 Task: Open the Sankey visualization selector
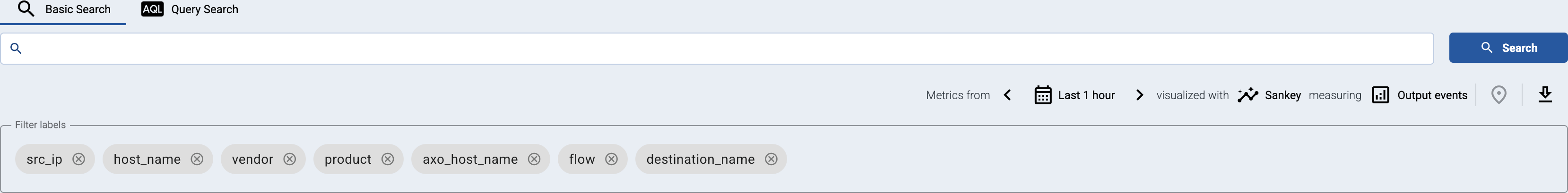(x=1269, y=95)
